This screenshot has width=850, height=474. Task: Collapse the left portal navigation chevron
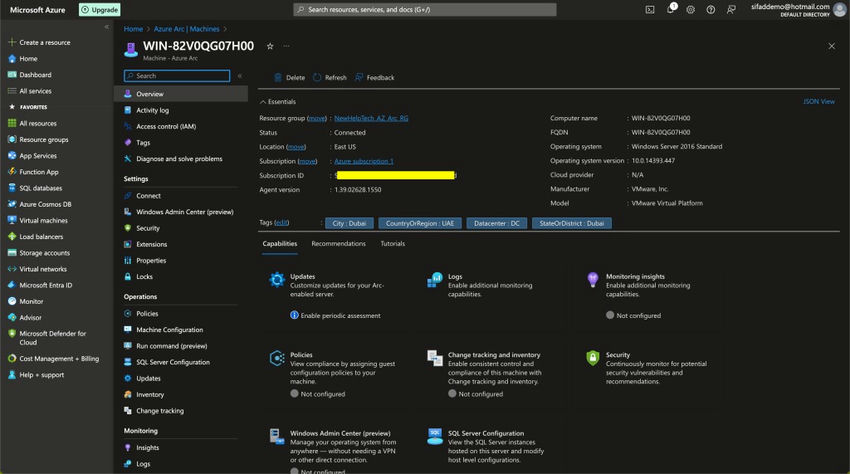107,27
